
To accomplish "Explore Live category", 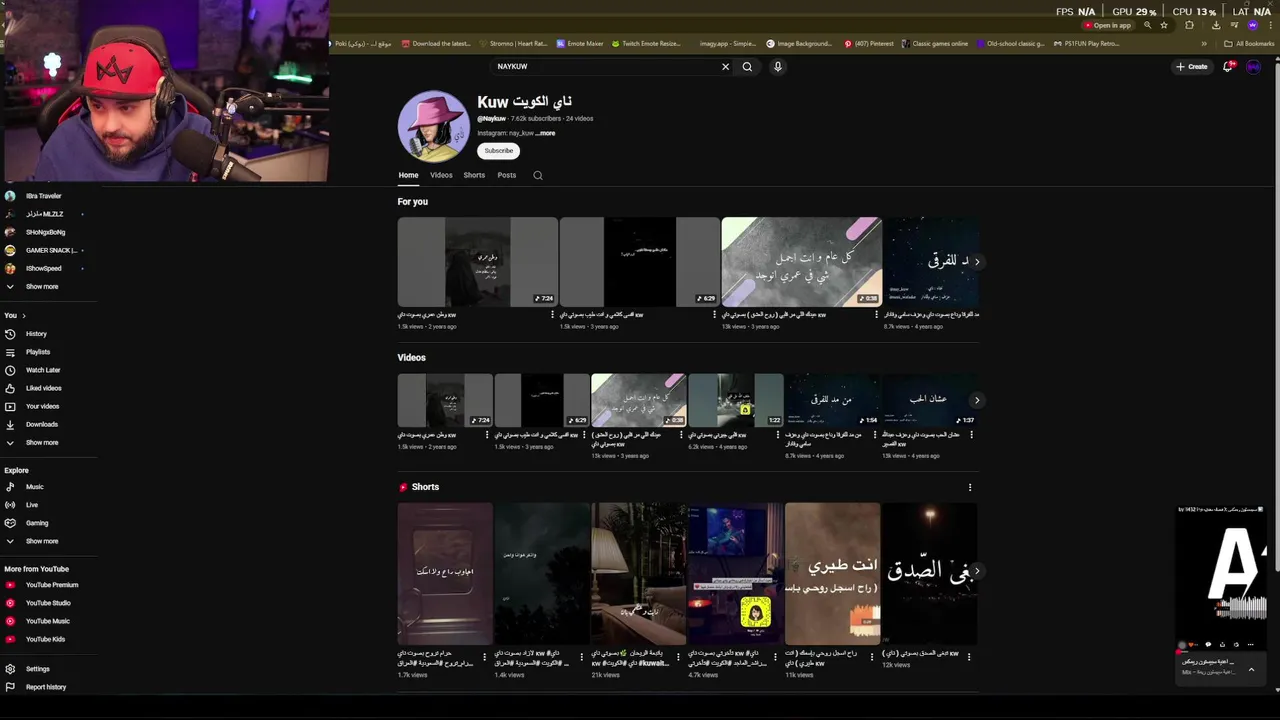I will pos(32,505).
